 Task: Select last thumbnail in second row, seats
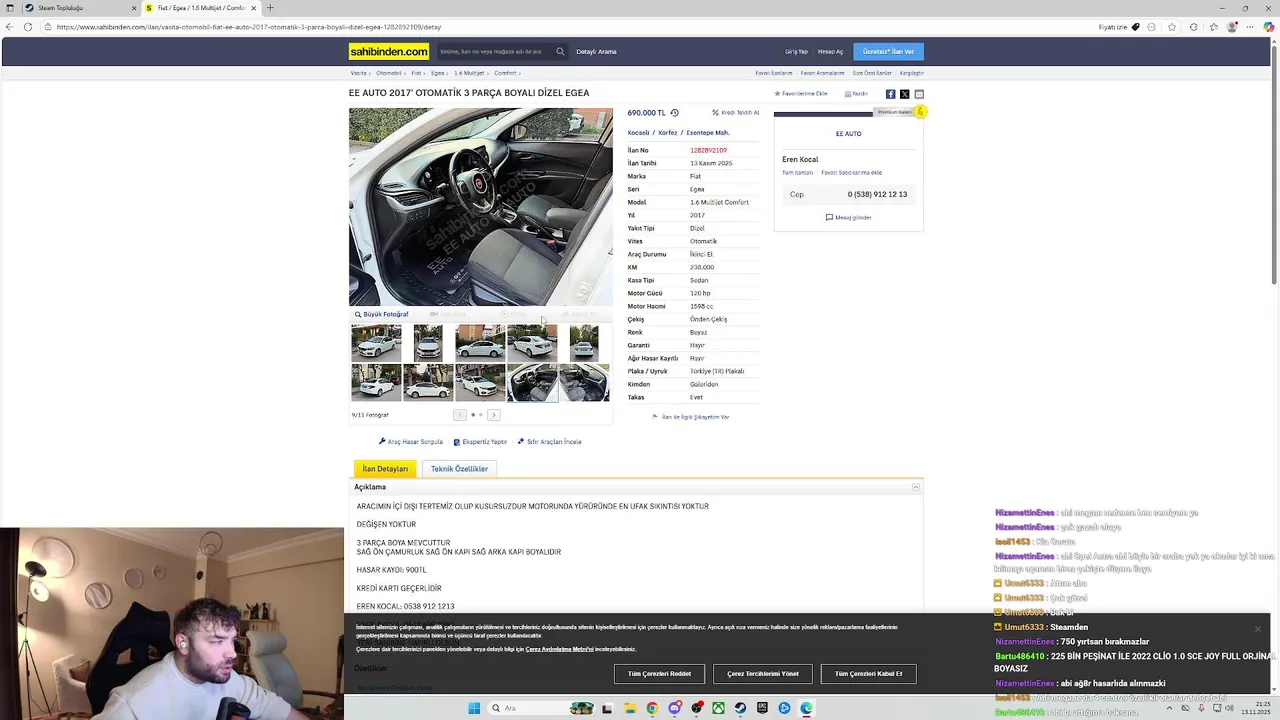click(x=584, y=383)
